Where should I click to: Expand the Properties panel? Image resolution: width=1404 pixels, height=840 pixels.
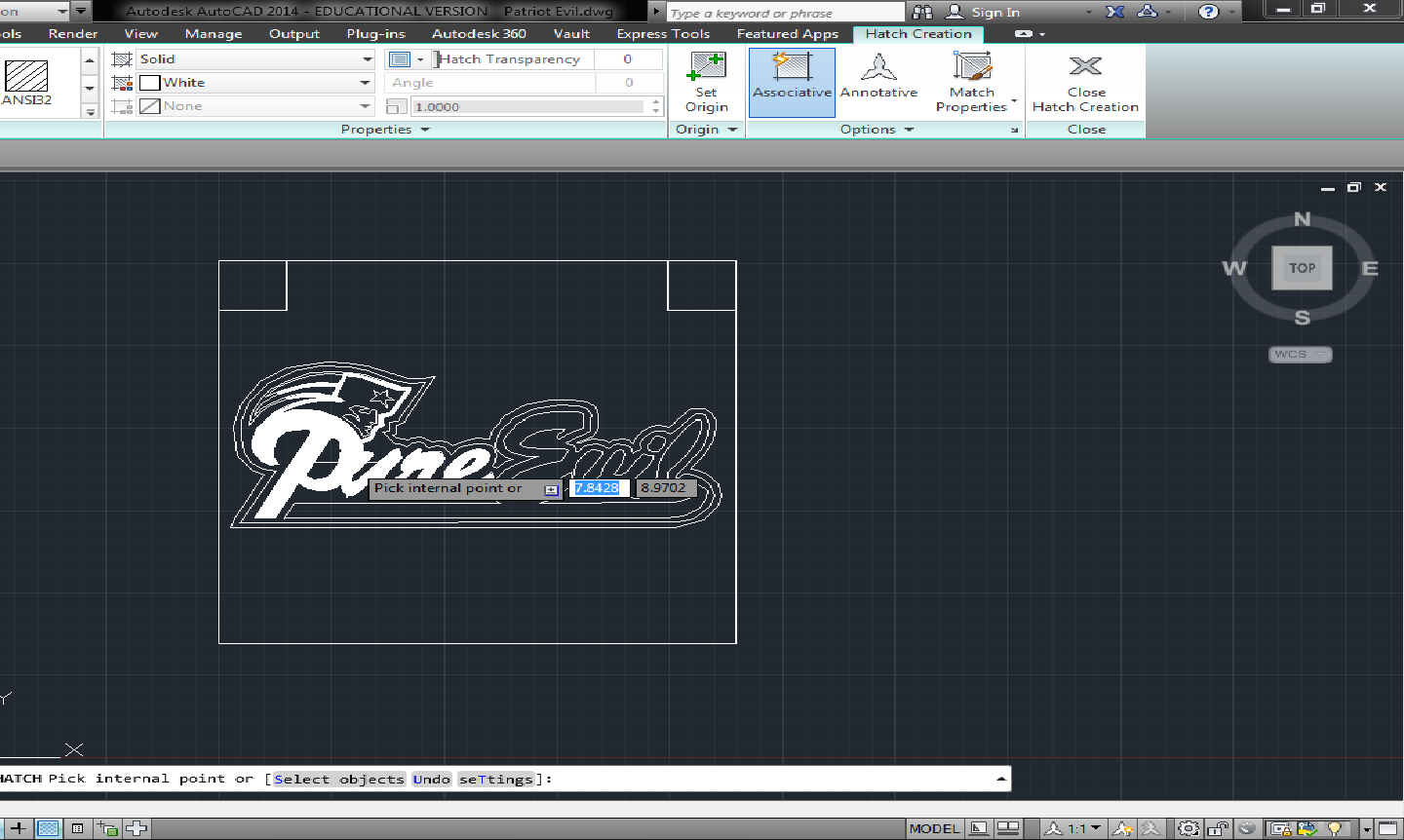[385, 129]
